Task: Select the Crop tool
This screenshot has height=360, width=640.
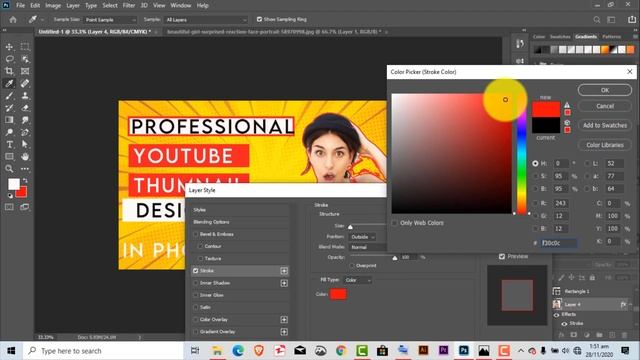Action: (x=9, y=71)
